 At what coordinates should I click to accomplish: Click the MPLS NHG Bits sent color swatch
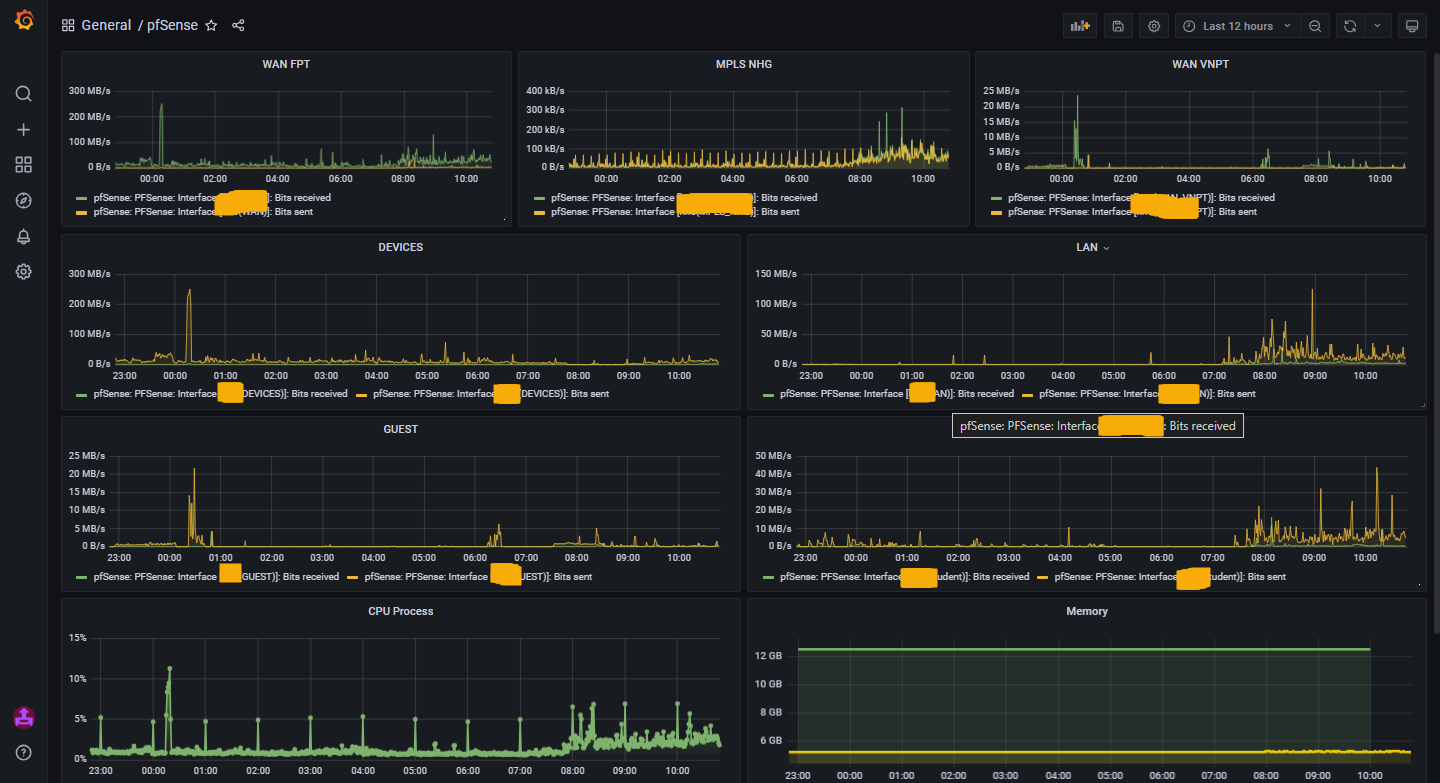click(x=541, y=212)
